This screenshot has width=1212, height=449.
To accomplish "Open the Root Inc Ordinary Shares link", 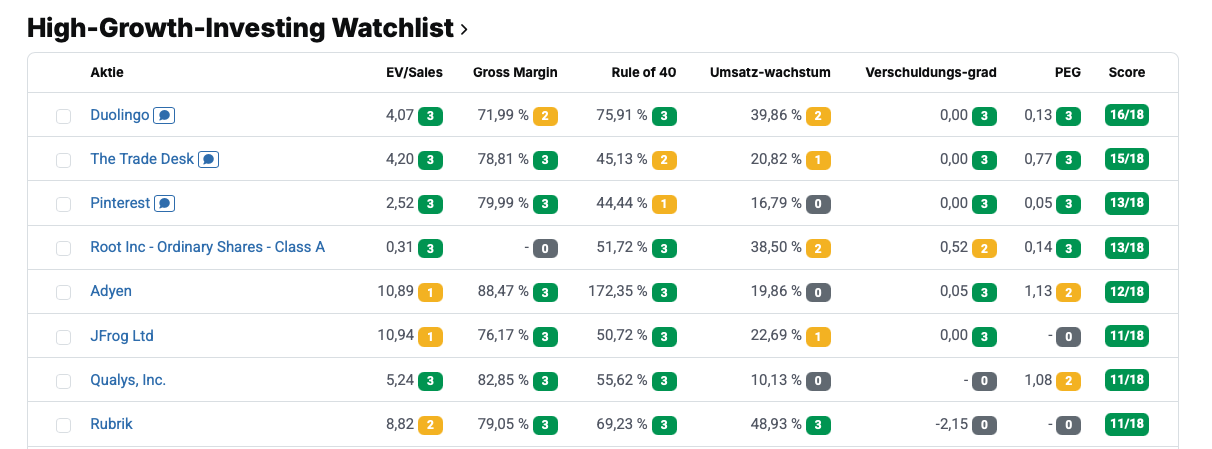I will coord(207,247).
